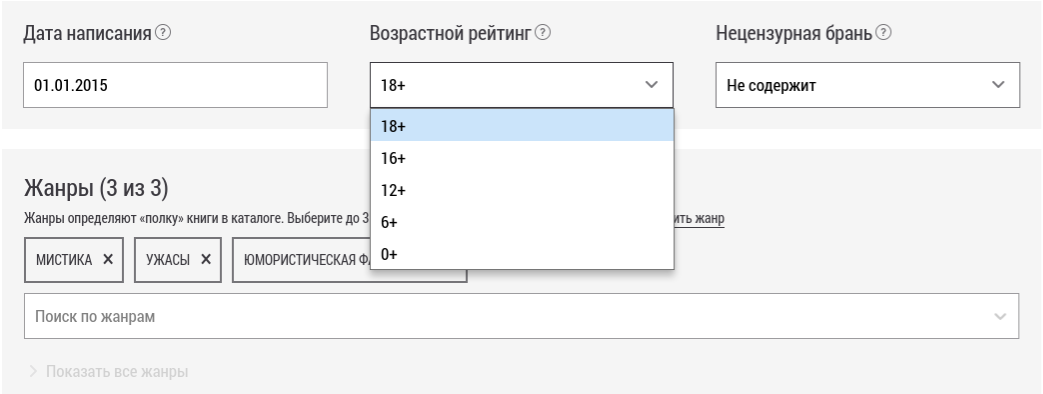This screenshot has height=394, width=1043.
Task: Click the Дата написания label
Action: [87, 33]
